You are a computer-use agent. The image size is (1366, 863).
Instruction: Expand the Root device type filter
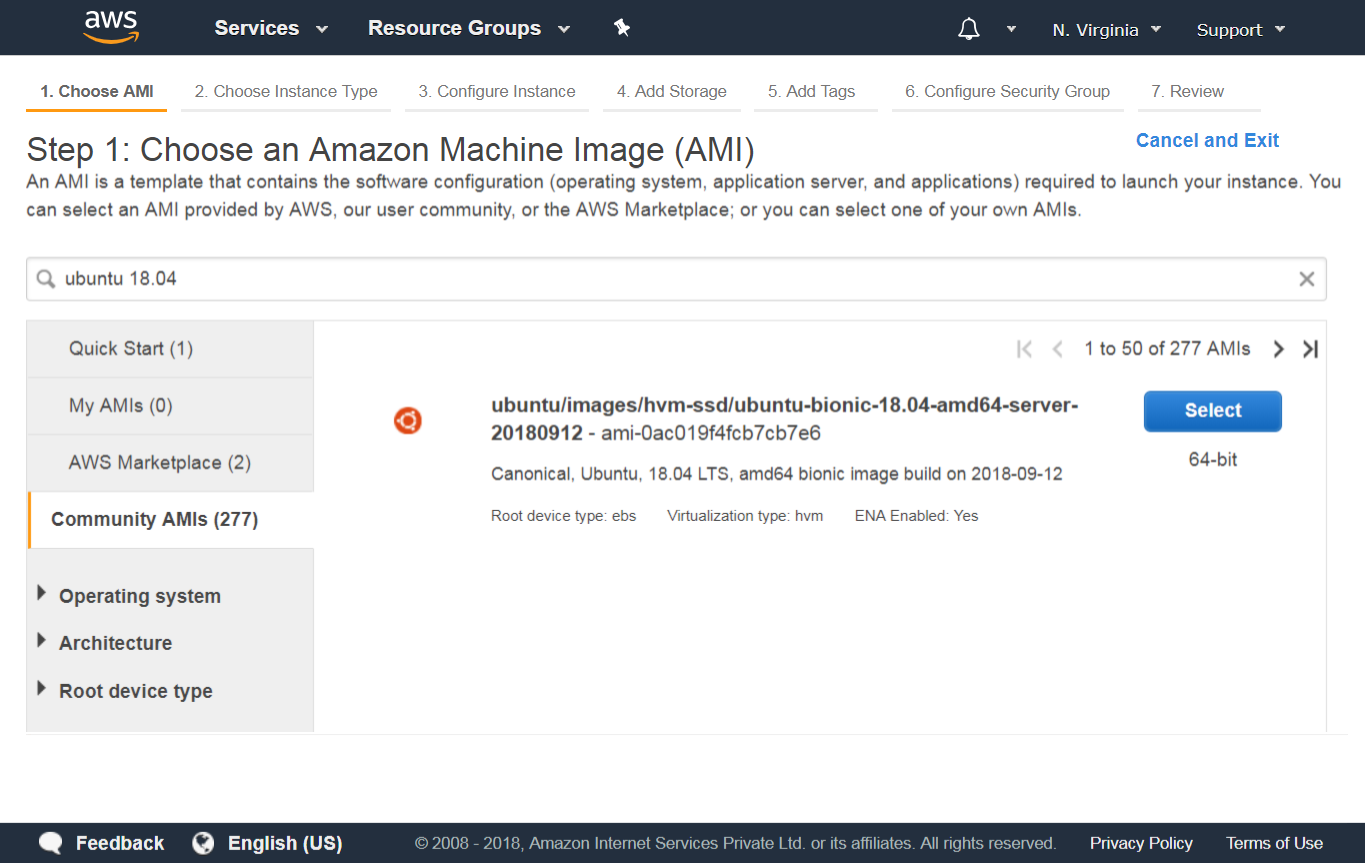[x=125, y=691]
